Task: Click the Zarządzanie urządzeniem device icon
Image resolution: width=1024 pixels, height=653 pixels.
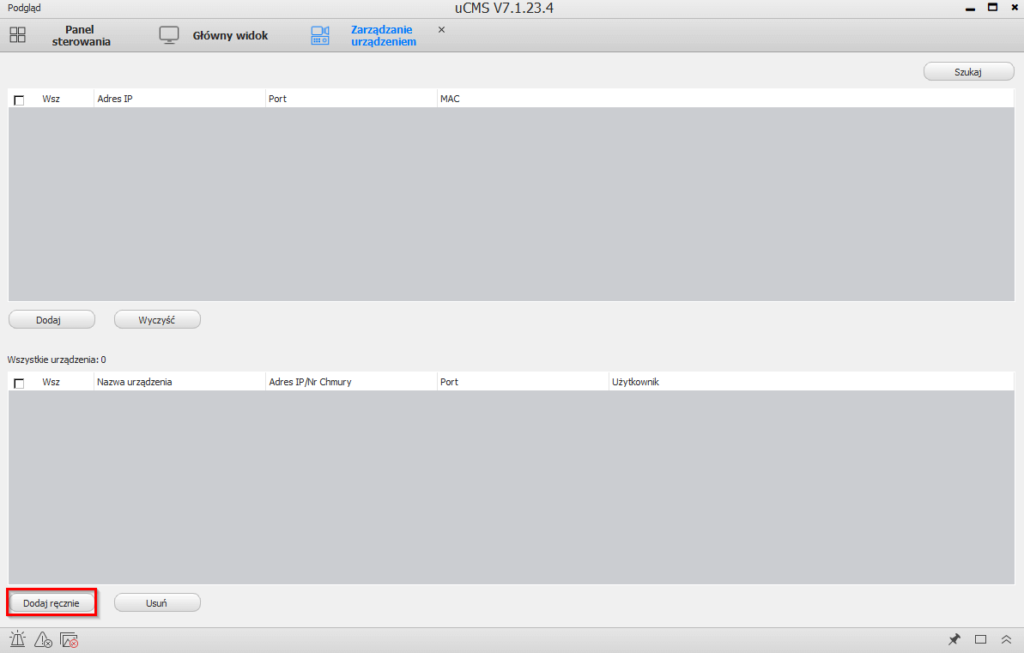Action: tap(320, 35)
